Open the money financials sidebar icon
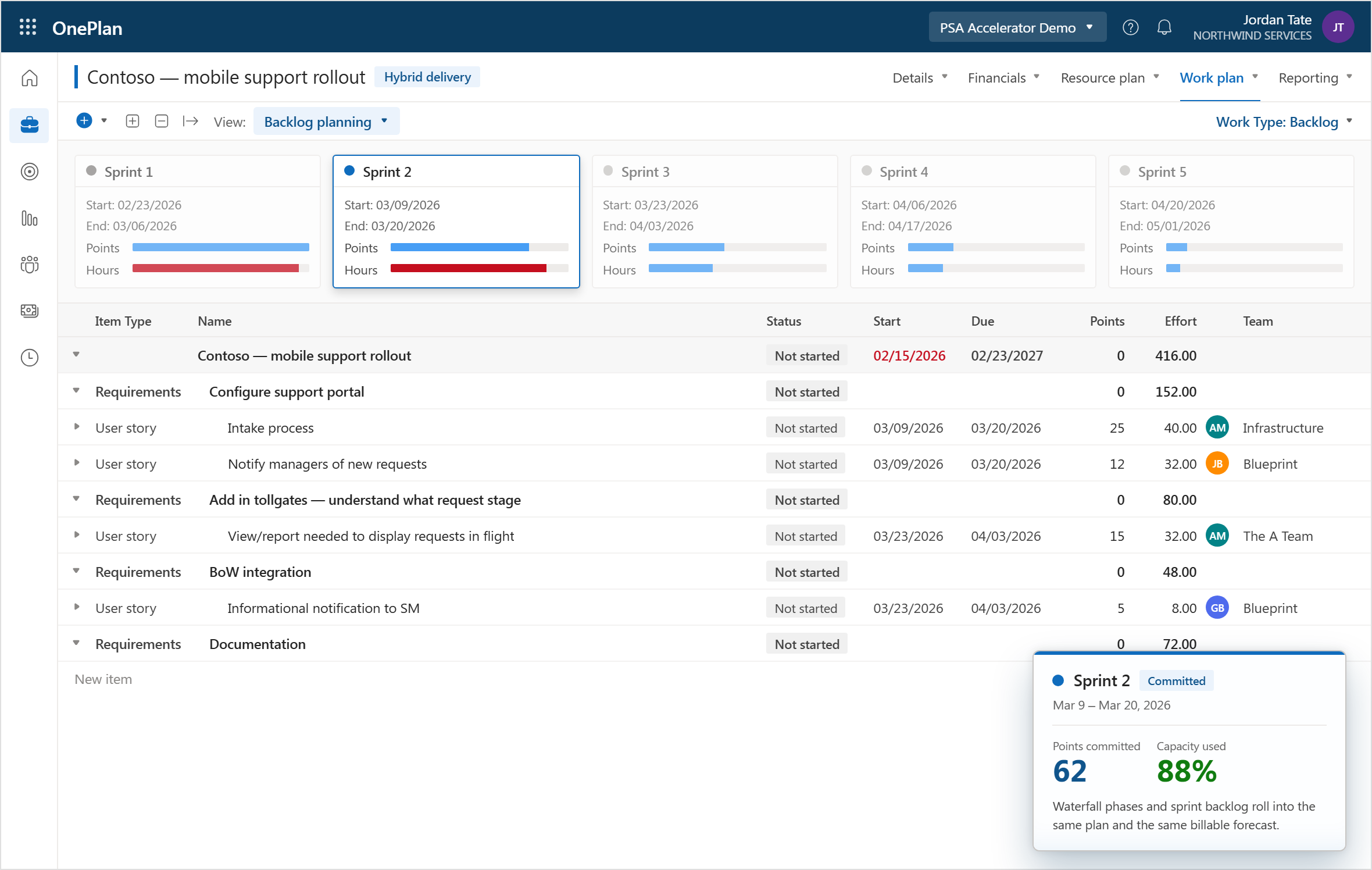Viewport: 1372px width, 870px height. (x=29, y=311)
